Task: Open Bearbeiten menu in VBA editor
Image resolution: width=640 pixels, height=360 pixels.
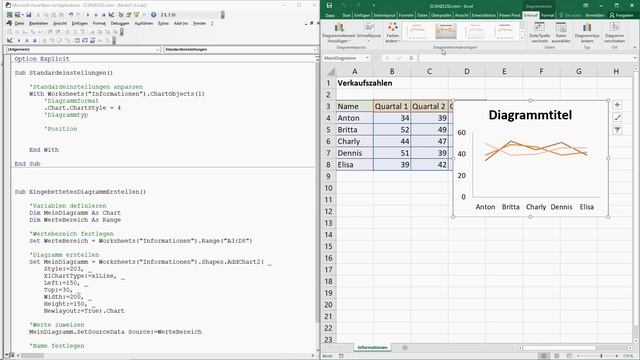Action: (38, 23)
